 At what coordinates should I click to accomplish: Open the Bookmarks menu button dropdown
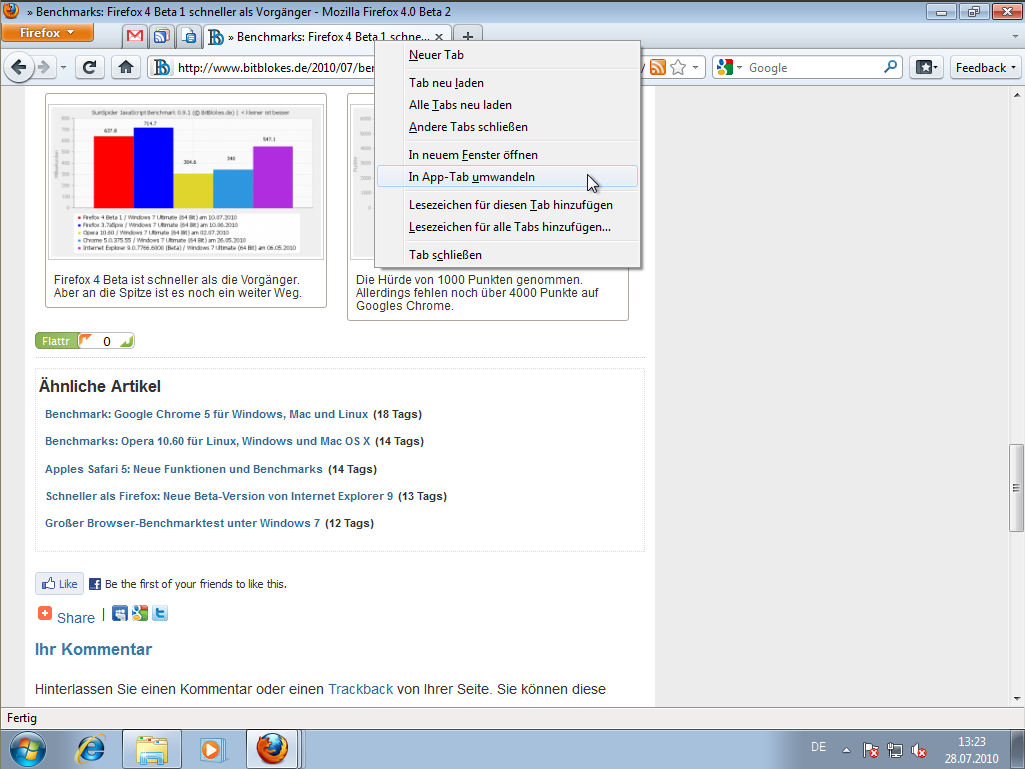[926, 67]
